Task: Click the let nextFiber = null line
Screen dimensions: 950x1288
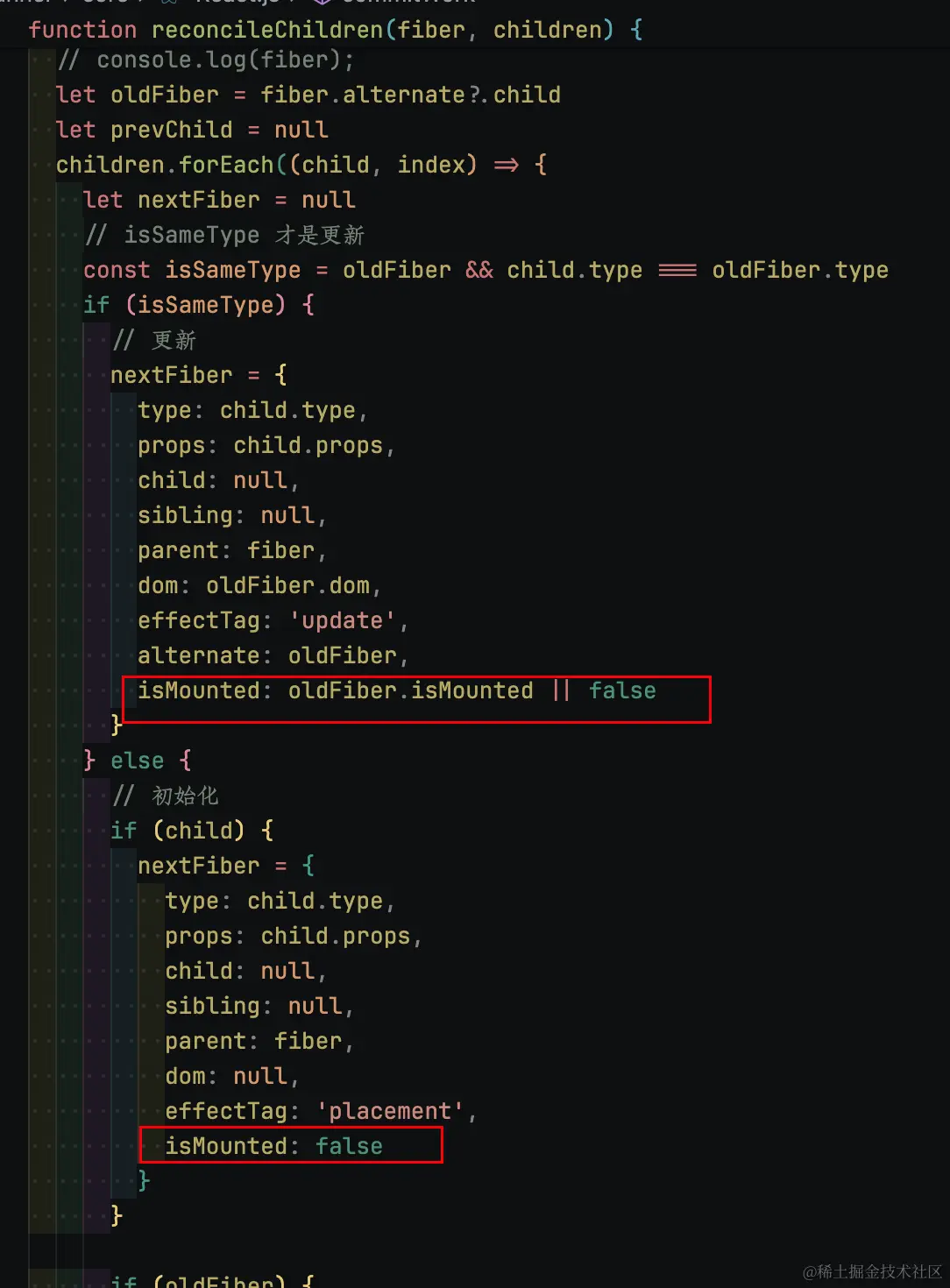Action: tap(219, 200)
